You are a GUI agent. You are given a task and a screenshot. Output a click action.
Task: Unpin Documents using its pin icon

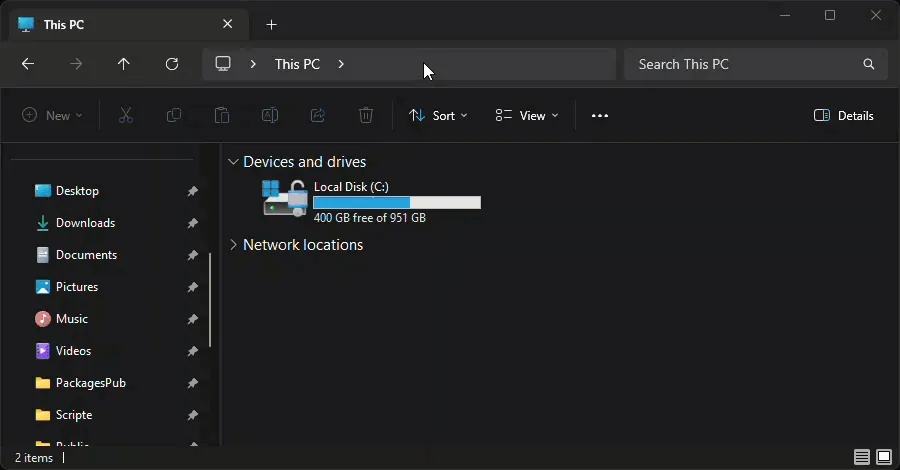[x=192, y=255]
